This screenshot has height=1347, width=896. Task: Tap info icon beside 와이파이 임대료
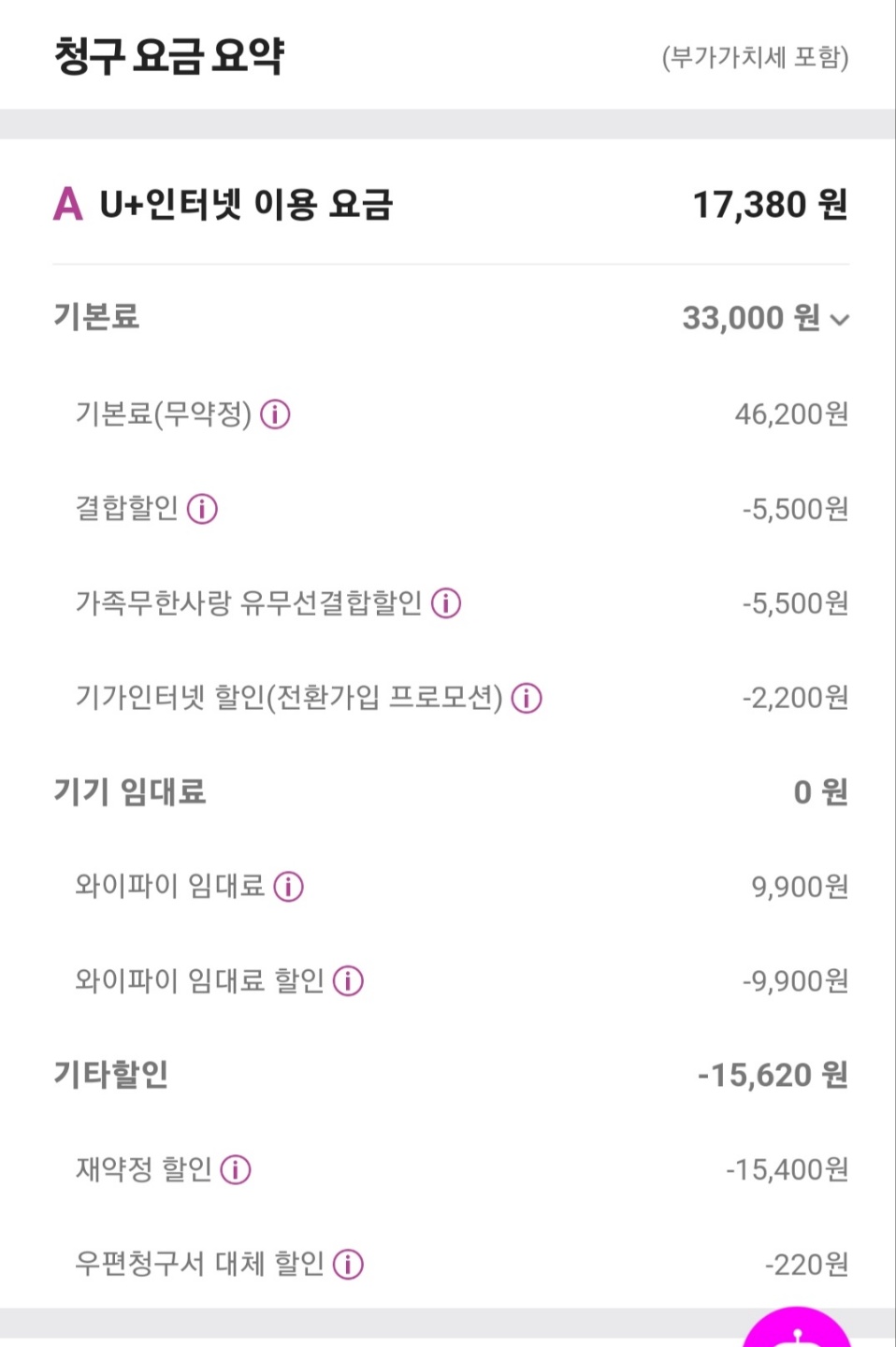[x=288, y=886]
